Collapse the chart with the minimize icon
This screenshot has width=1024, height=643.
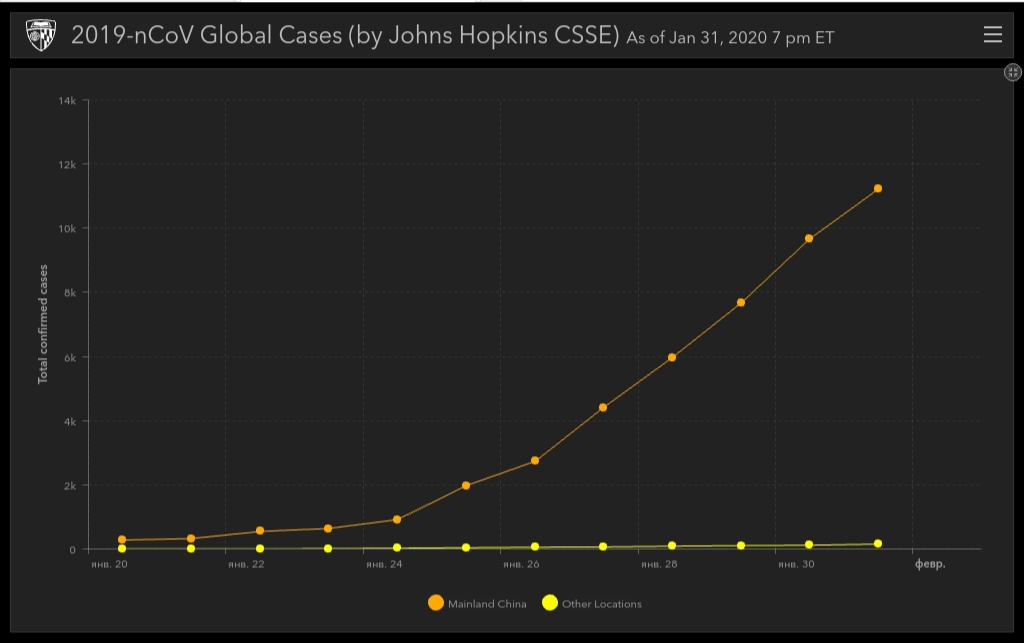pyautogui.click(x=1012, y=72)
